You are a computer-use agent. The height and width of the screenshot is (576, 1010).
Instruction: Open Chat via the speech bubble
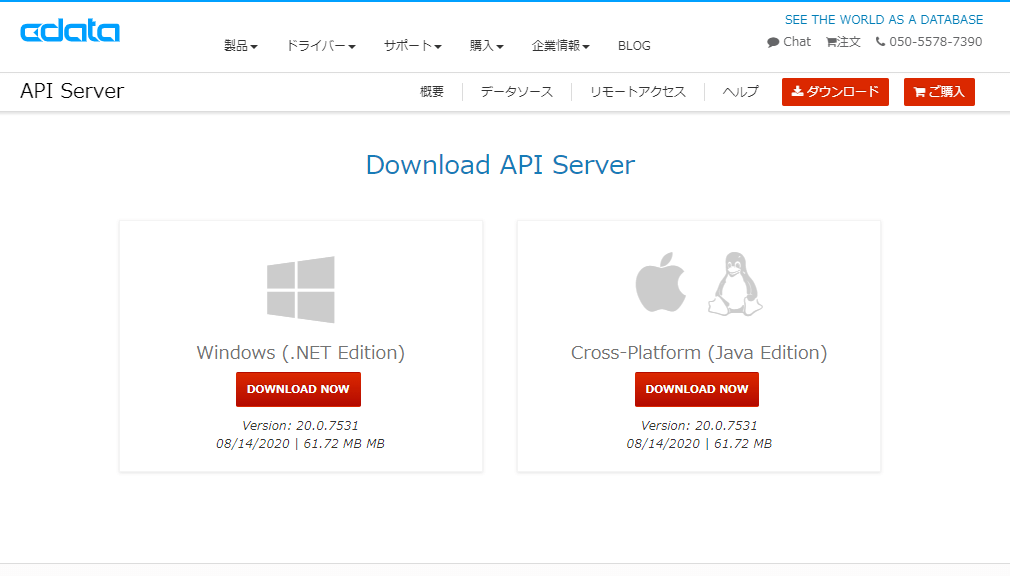click(x=774, y=42)
